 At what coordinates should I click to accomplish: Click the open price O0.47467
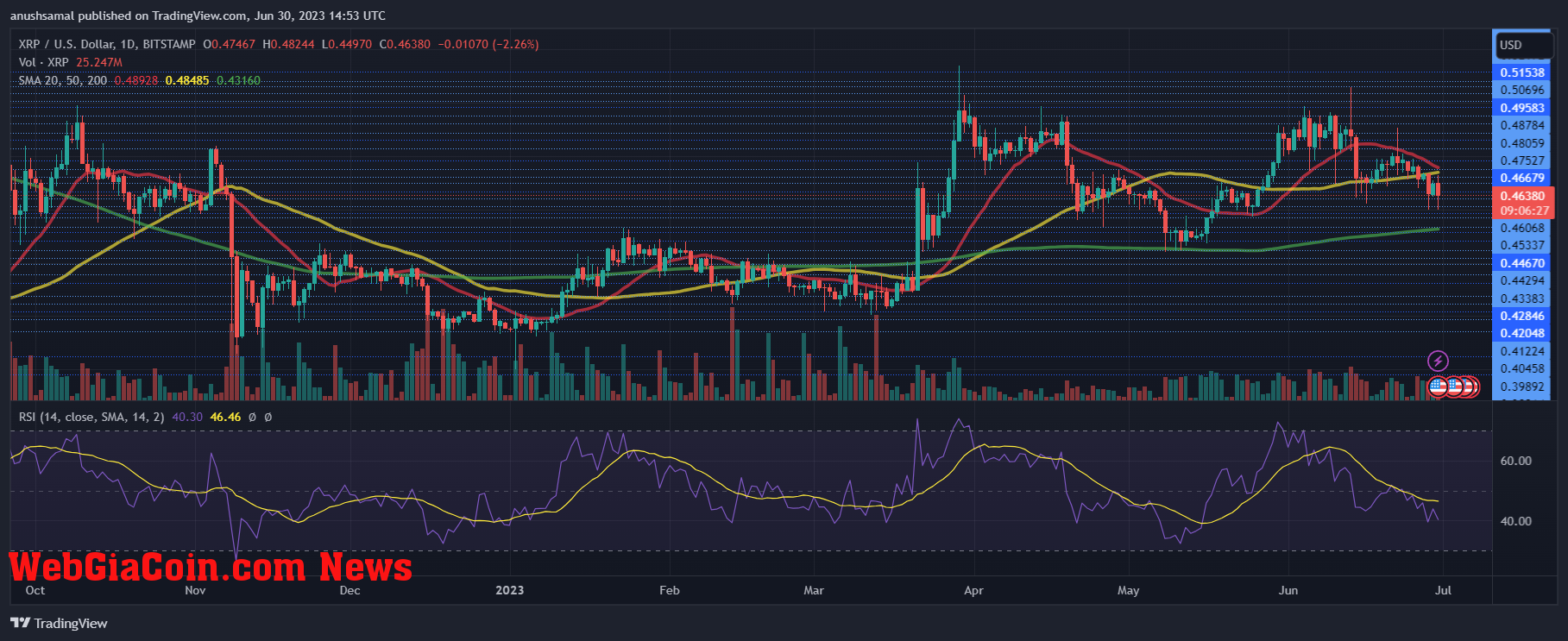pos(230,44)
